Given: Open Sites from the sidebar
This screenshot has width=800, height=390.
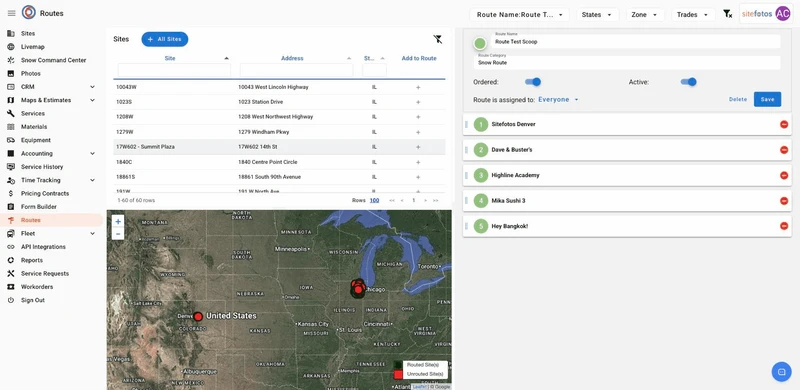Looking at the screenshot, I should point(28,34).
